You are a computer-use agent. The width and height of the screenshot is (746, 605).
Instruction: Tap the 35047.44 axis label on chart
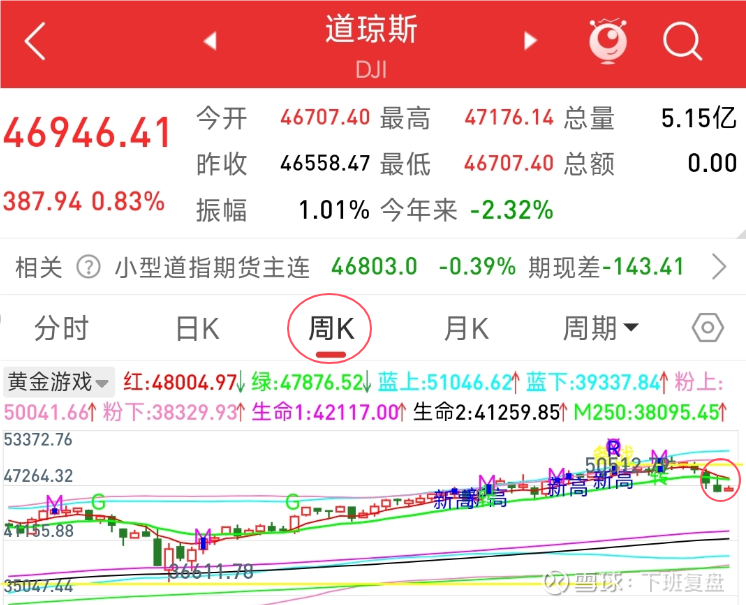38,585
